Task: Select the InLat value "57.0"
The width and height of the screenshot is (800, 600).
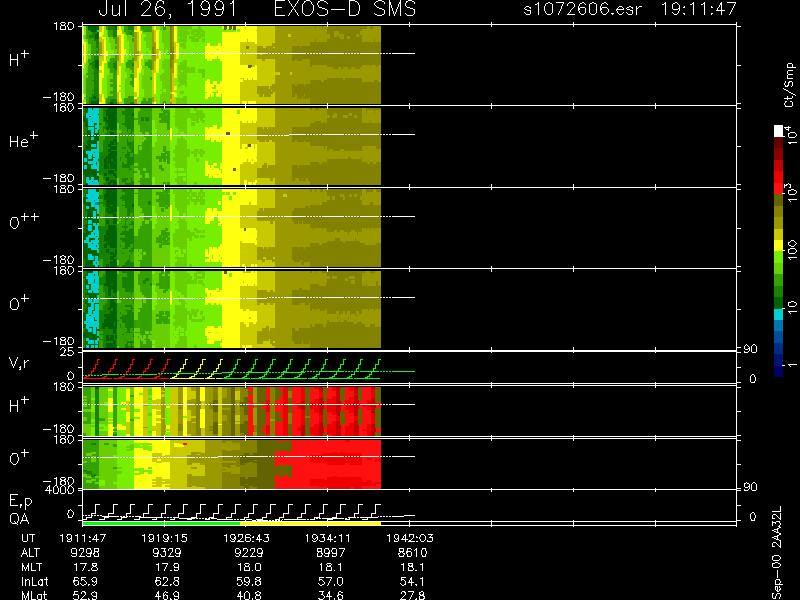Action: pos(331,581)
